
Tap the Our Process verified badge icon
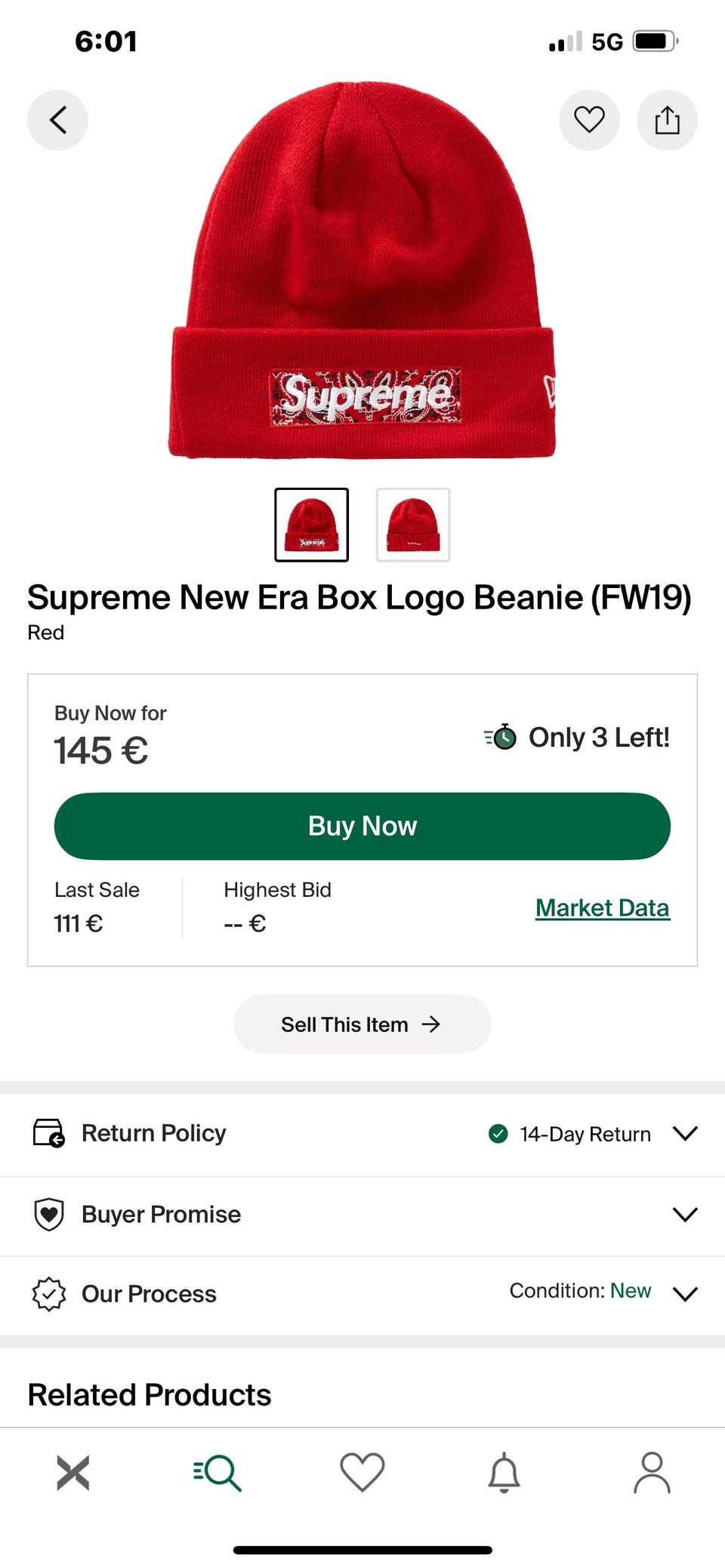point(49,1294)
